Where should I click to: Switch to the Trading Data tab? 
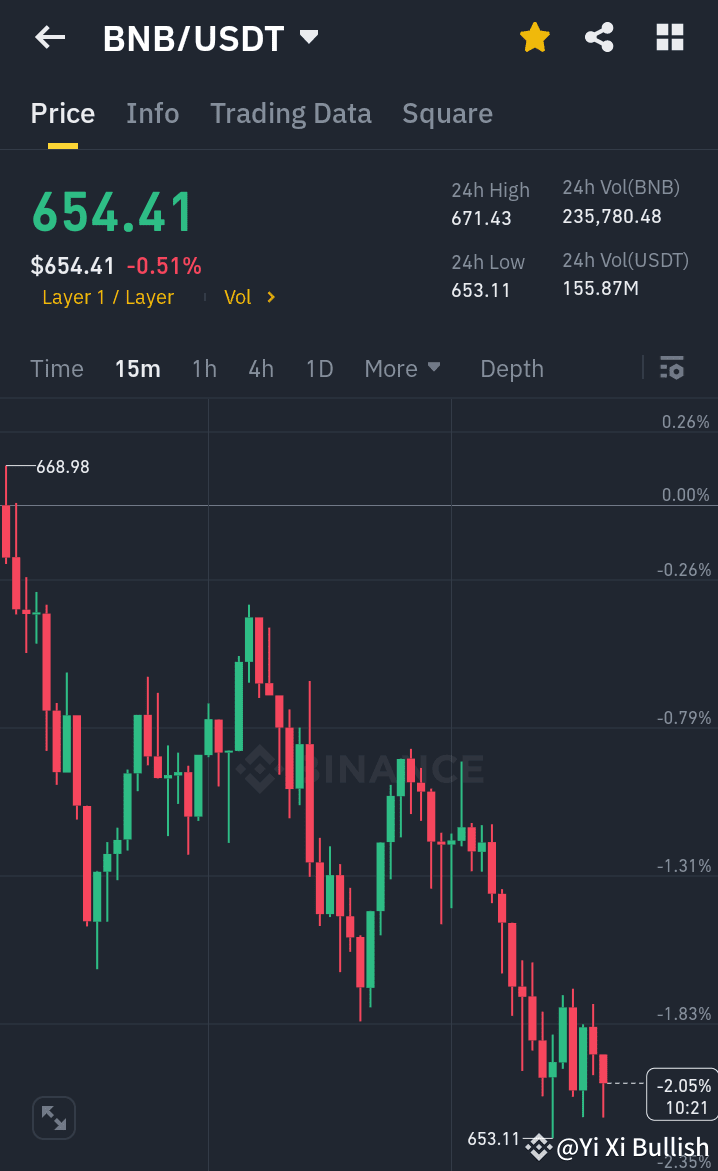tap(290, 113)
